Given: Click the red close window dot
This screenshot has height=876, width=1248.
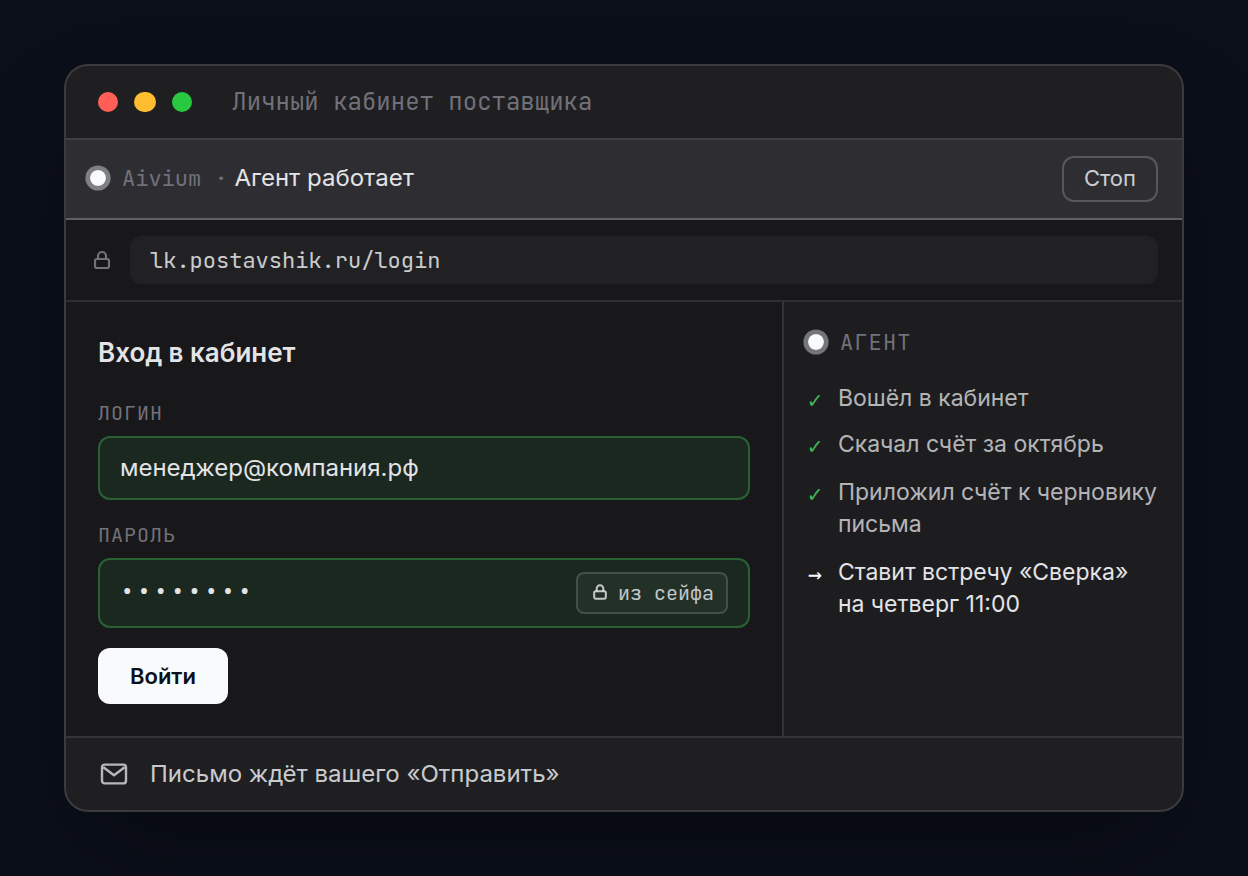Looking at the screenshot, I should [108, 102].
